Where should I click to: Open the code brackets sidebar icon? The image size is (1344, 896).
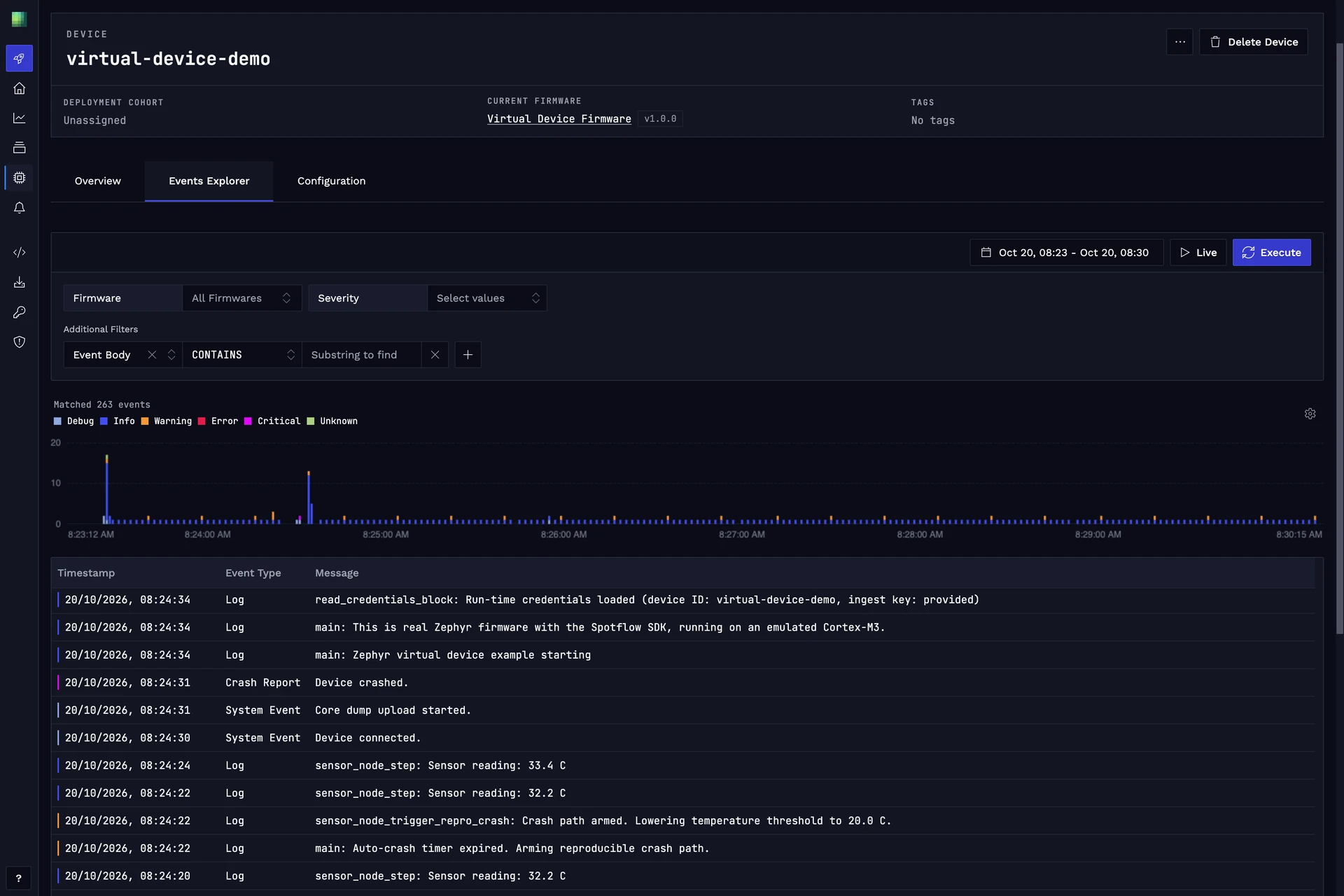[x=19, y=253]
